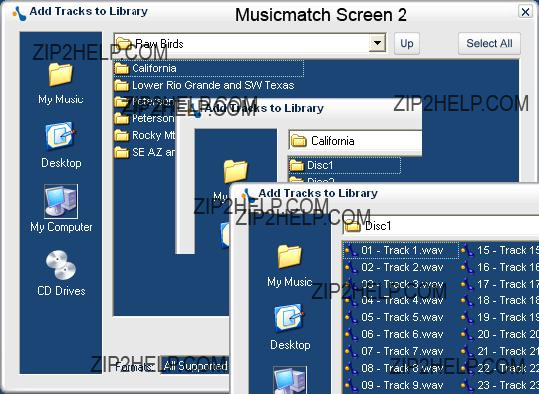The image size is (539, 394).
Task: Click My Music folder in middle California window
Action: tap(235, 172)
